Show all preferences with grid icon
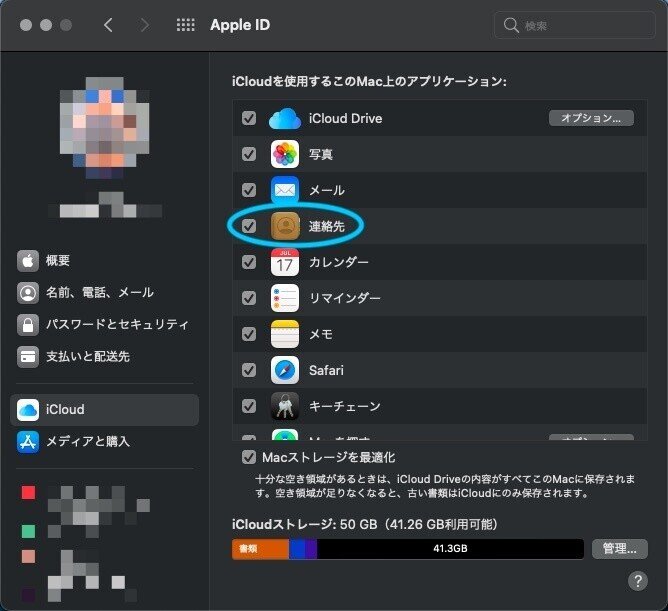 (186, 25)
